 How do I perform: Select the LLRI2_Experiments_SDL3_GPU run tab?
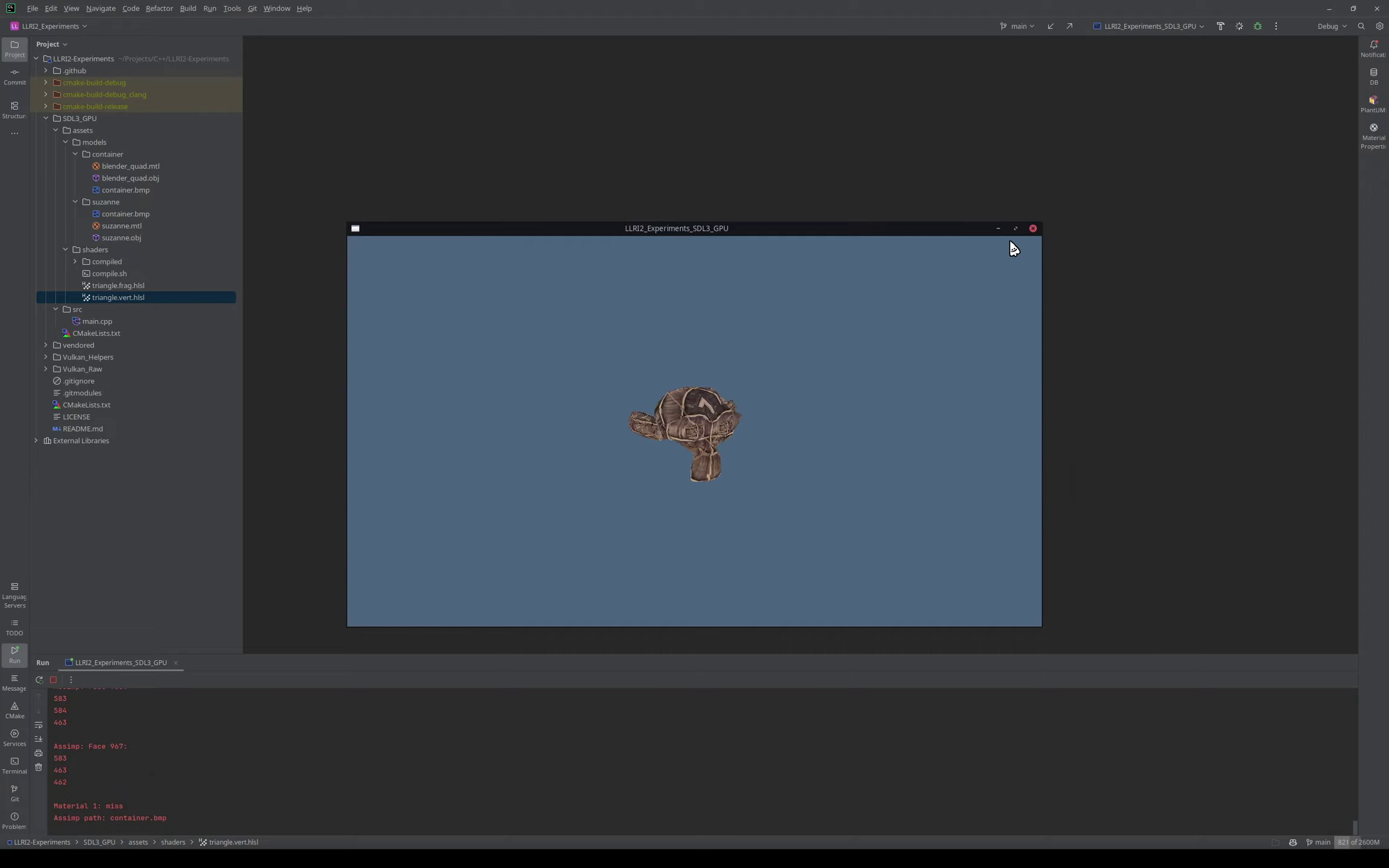click(121, 662)
